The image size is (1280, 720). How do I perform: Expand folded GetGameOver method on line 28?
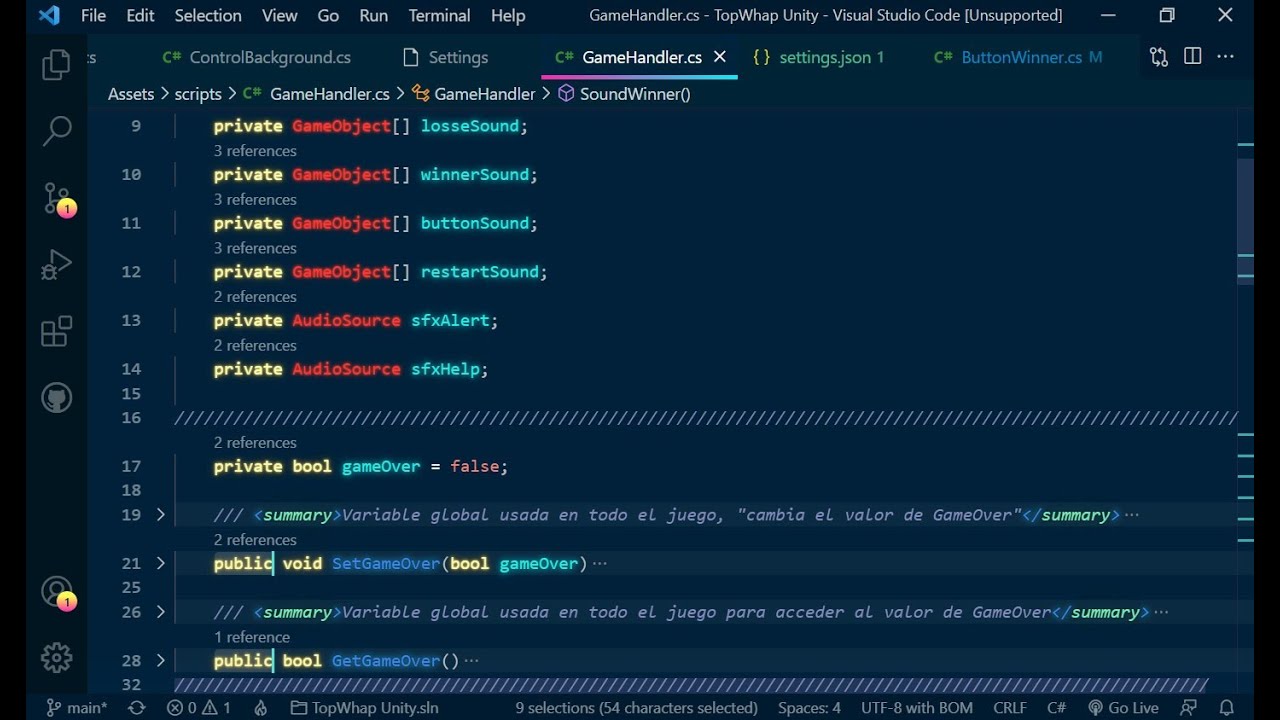click(160, 660)
